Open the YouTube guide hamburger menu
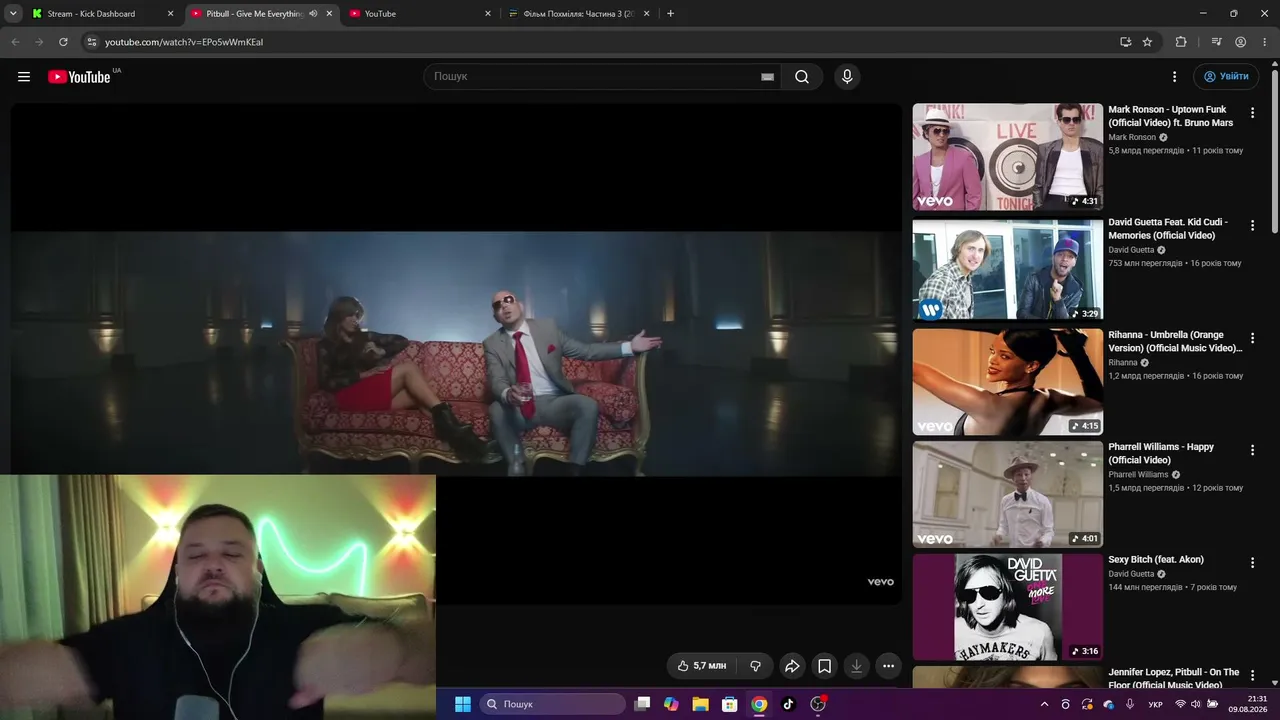Viewport: 1280px width, 720px height. point(24,77)
